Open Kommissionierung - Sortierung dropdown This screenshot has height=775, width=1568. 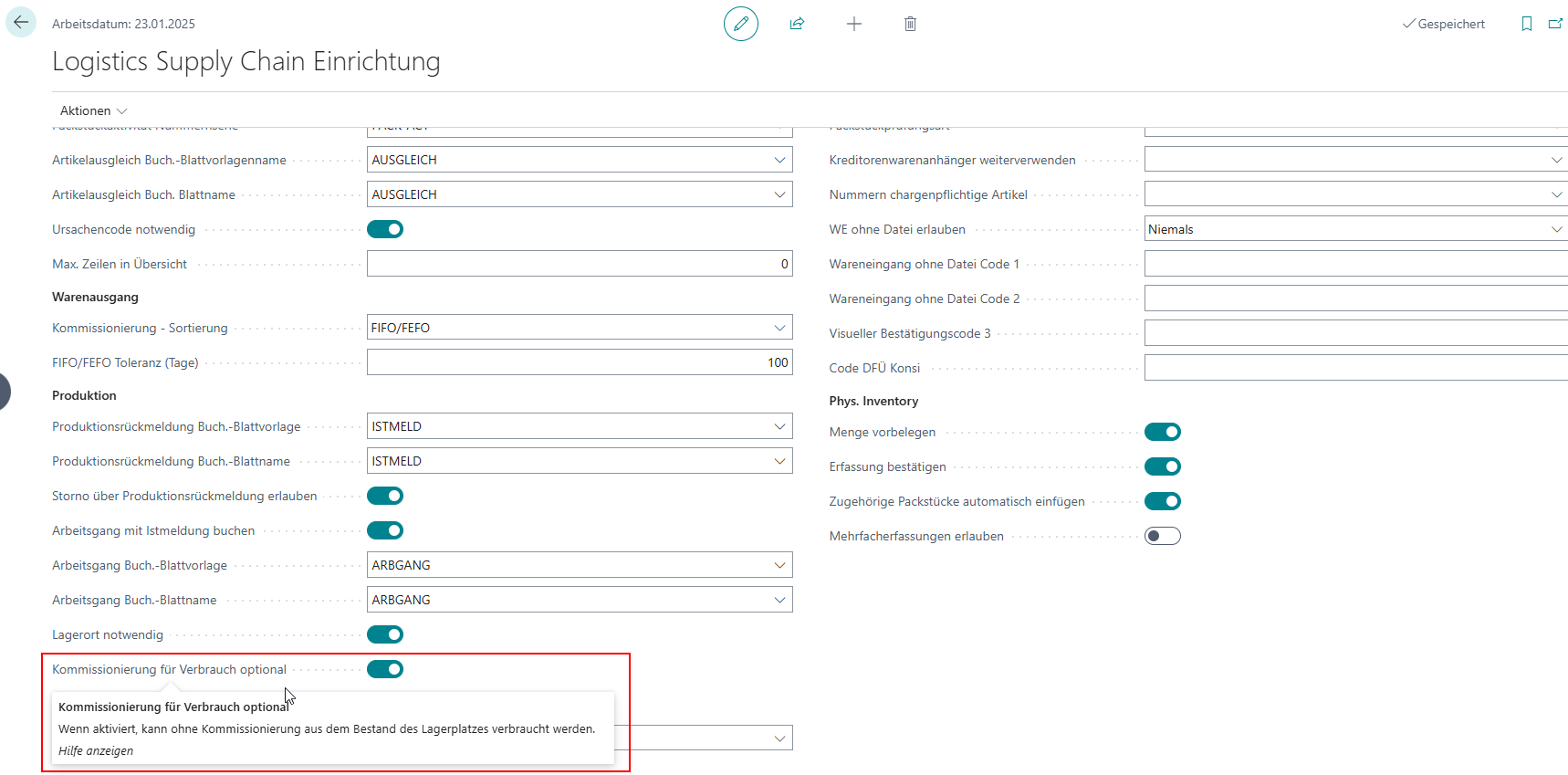[x=779, y=328]
